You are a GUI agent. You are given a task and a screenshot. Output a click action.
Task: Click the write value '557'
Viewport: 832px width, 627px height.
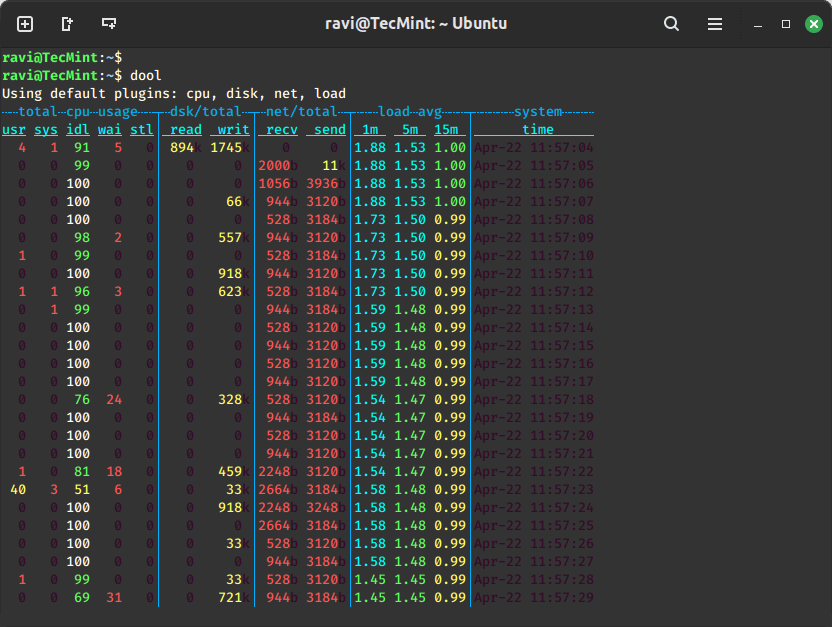pos(230,238)
